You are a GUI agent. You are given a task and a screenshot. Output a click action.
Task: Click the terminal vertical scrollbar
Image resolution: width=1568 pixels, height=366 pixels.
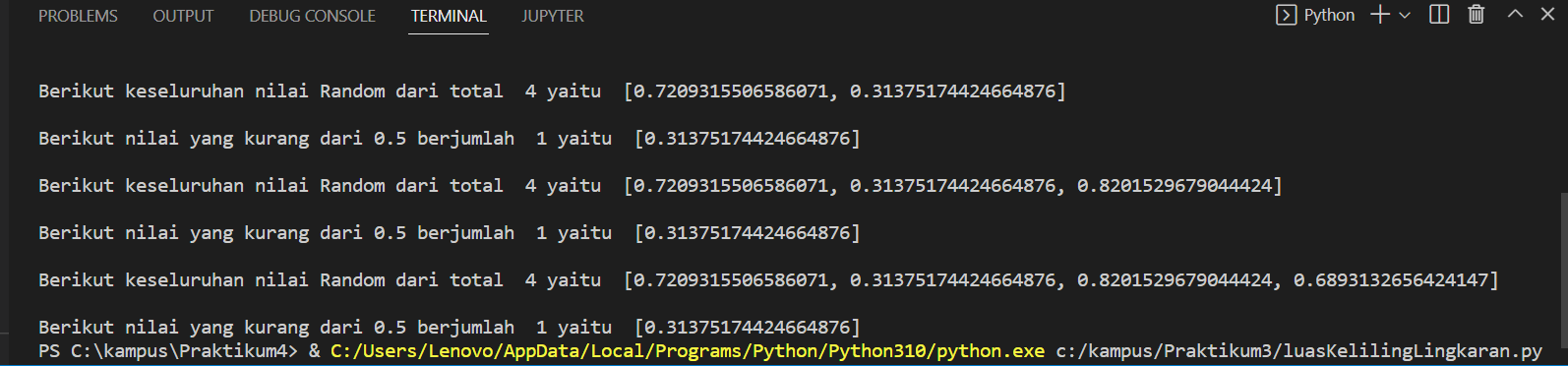[x=1562, y=266]
